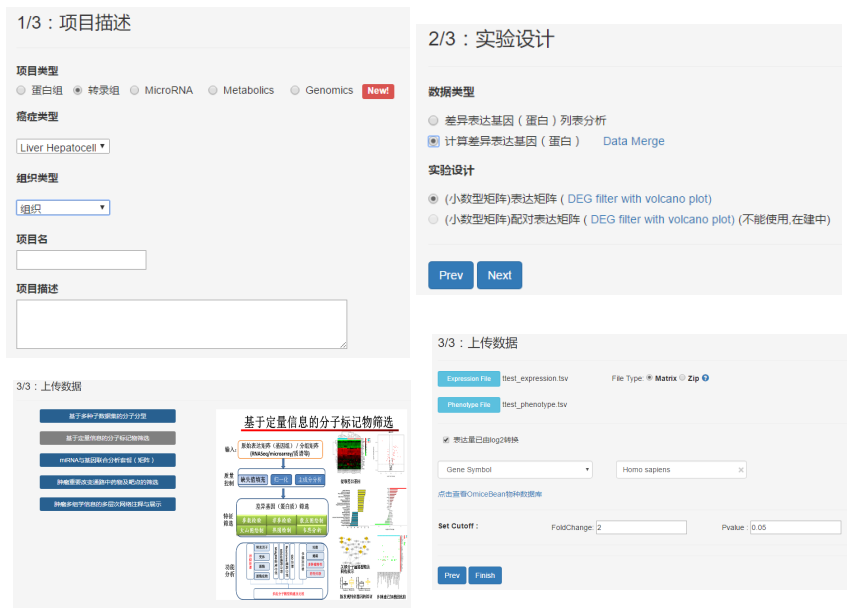The width and height of the screenshot is (857, 614).
Task: Click the FoldChange cutoff input
Action: pyautogui.click(x=641, y=527)
